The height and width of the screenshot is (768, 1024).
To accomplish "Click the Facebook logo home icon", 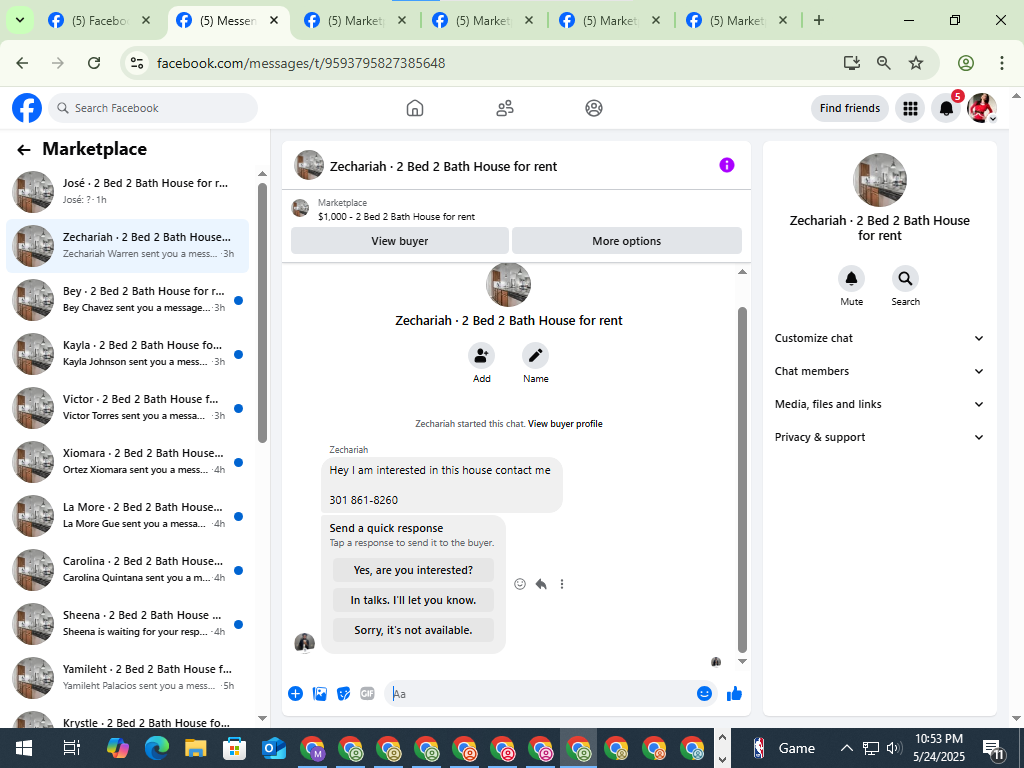I will (27, 108).
